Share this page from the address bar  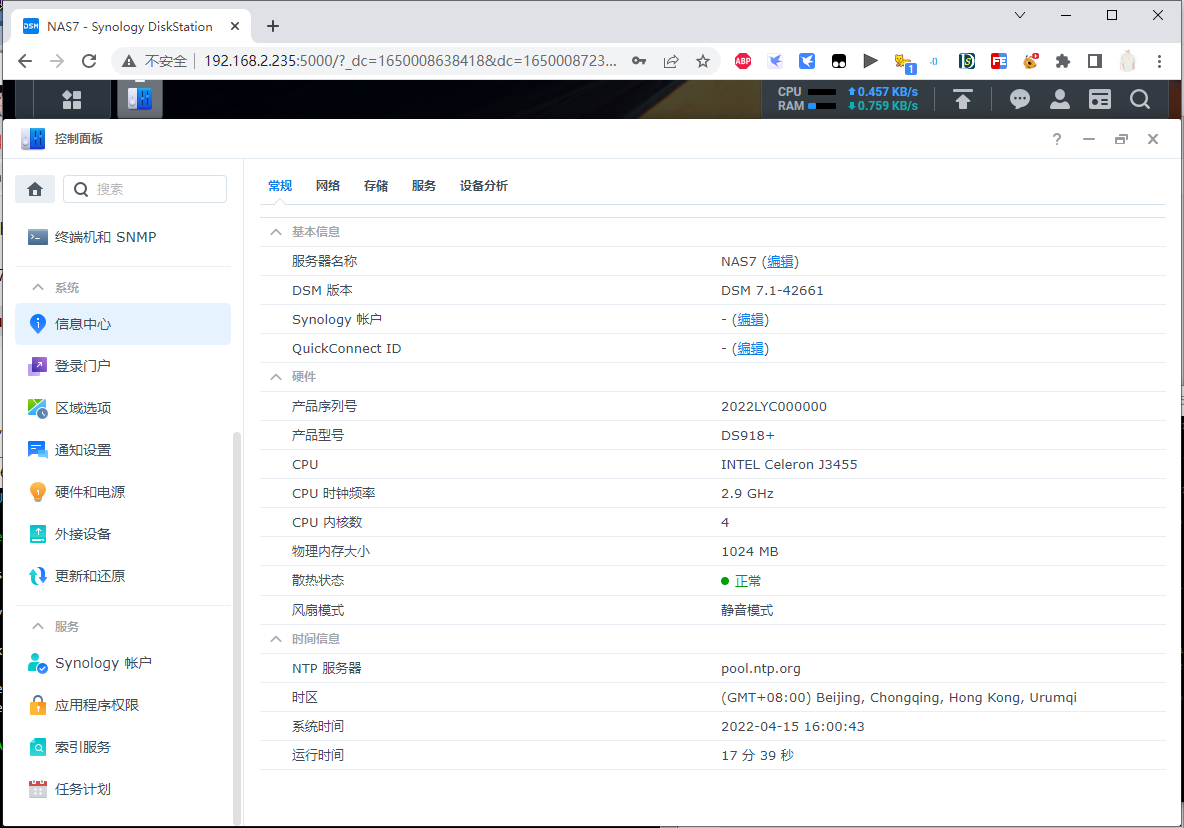pos(671,61)
